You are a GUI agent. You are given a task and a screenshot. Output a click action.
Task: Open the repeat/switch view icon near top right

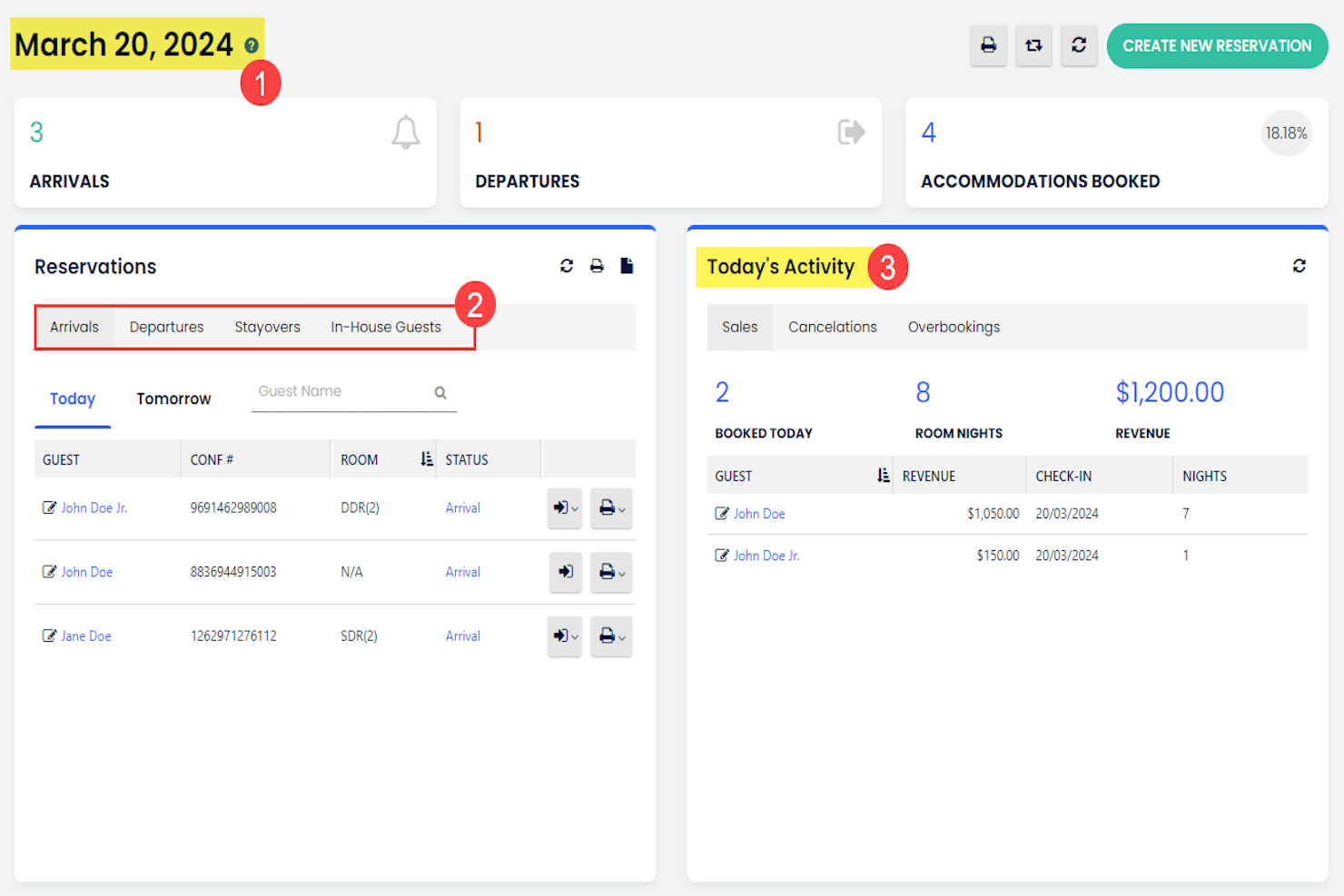click(x=1033, y=45)
